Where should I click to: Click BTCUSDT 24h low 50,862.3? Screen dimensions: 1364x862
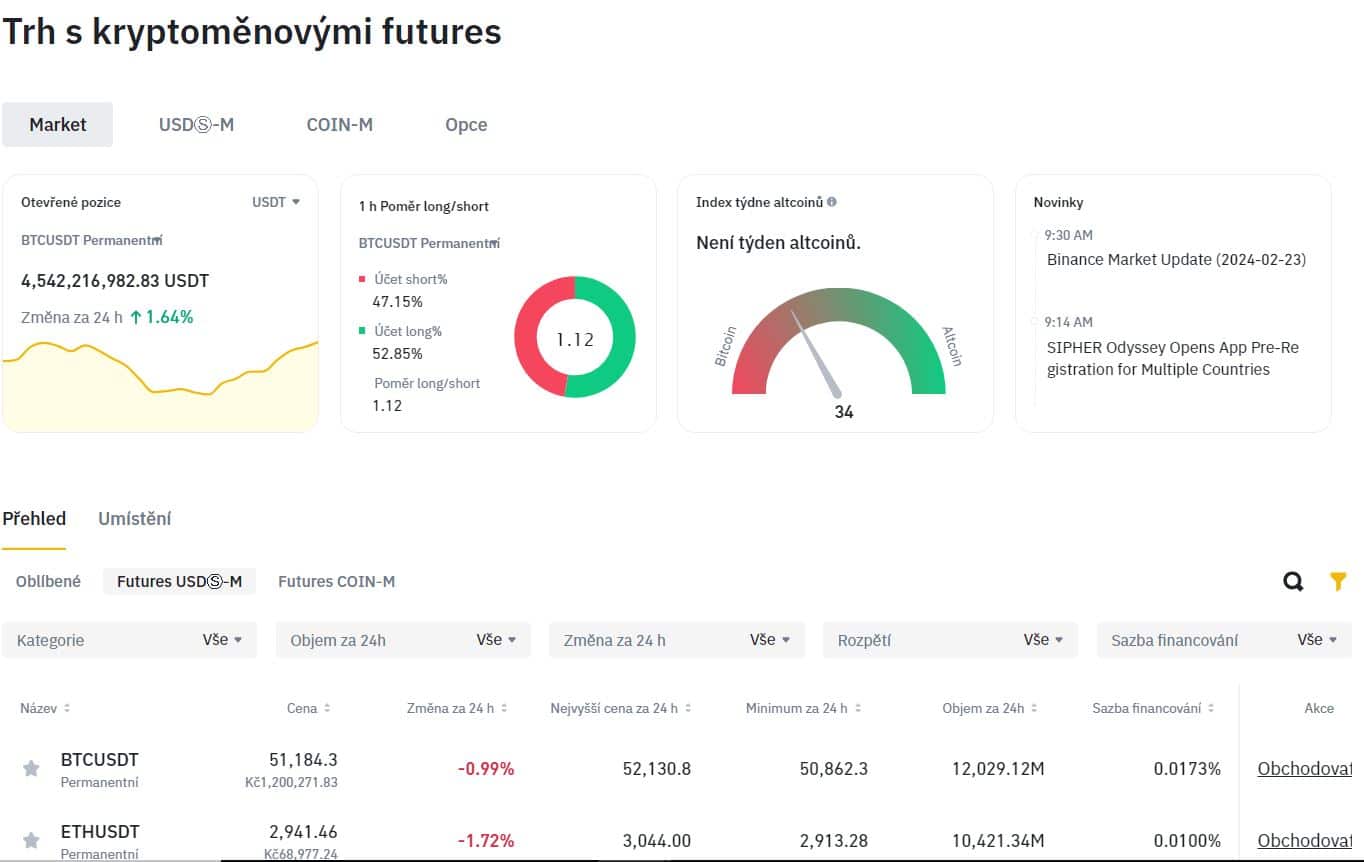(834, 769)
